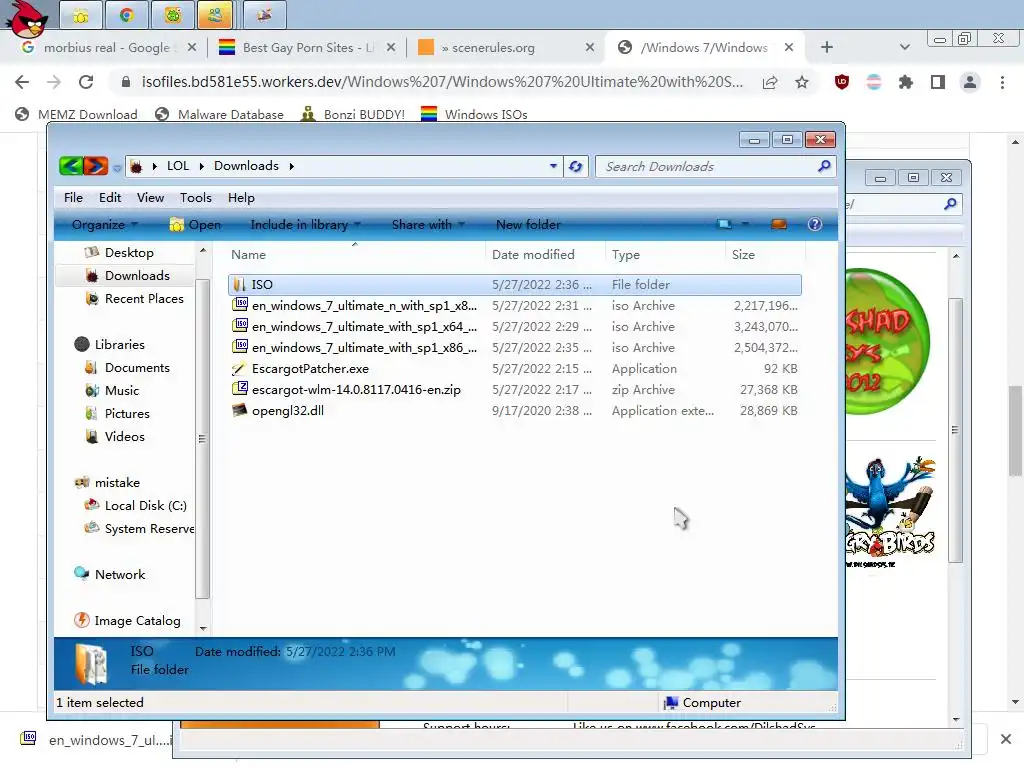Go back in Chrome browser
Image resolution: width=1024 pixels, height=768 pixels.
click(22, 82)
